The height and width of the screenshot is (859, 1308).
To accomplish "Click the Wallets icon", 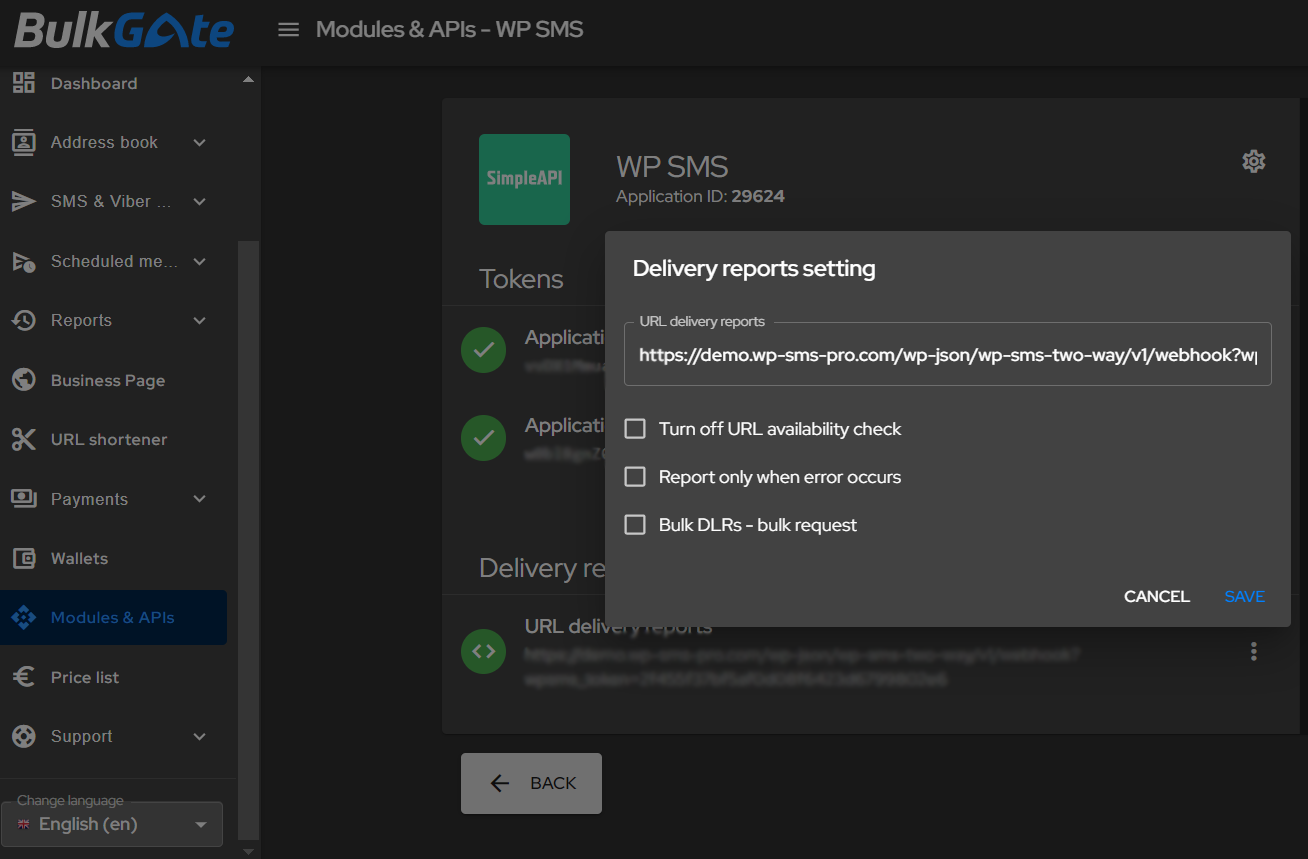I will pyautogui.click(x=23, y=558).
